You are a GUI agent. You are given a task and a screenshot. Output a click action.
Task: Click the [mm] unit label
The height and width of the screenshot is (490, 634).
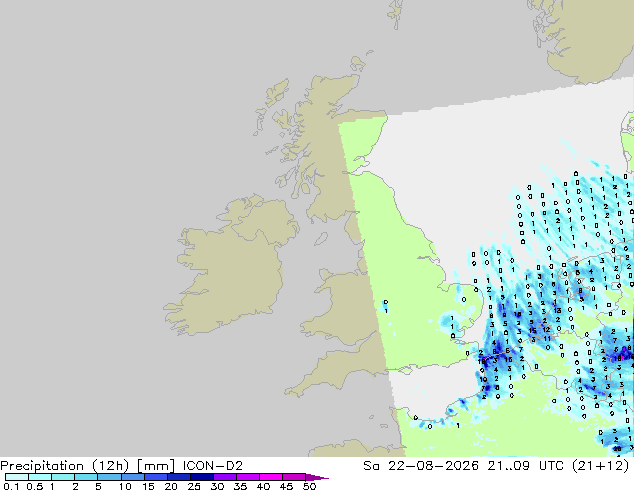click(x=156, y=466)
